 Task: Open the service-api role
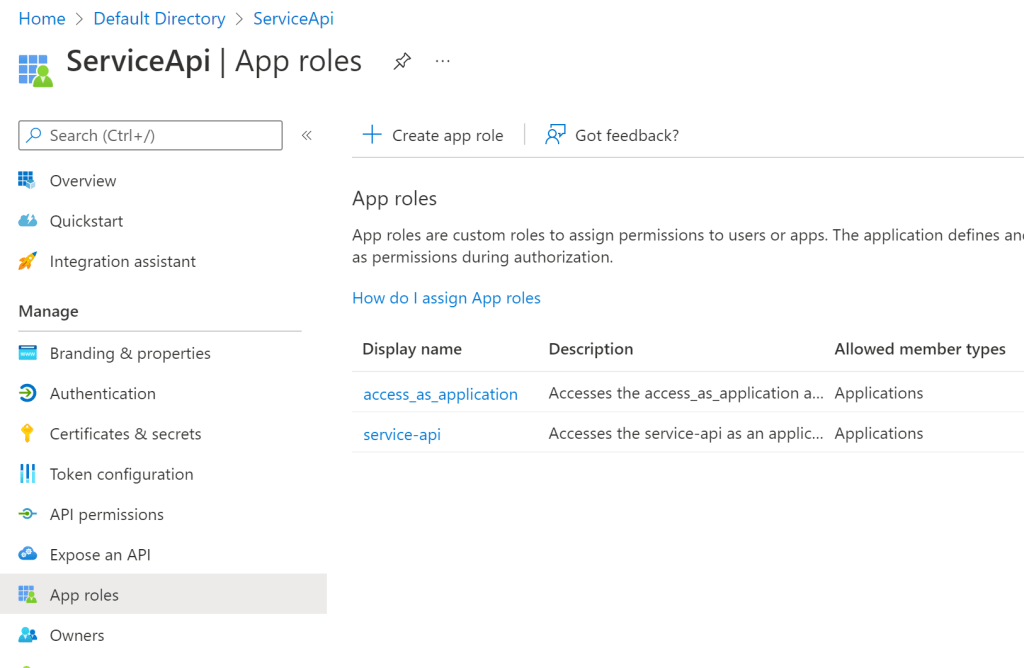(x=402, y=433)
